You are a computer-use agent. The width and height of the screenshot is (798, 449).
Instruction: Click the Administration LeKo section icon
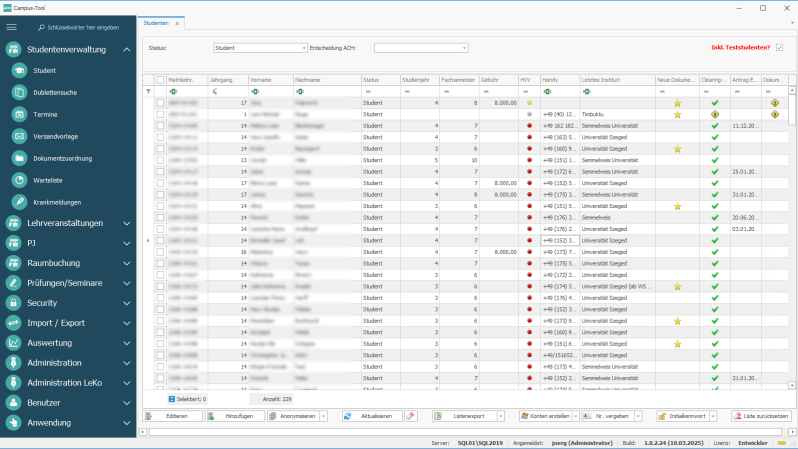pos(14,383)
